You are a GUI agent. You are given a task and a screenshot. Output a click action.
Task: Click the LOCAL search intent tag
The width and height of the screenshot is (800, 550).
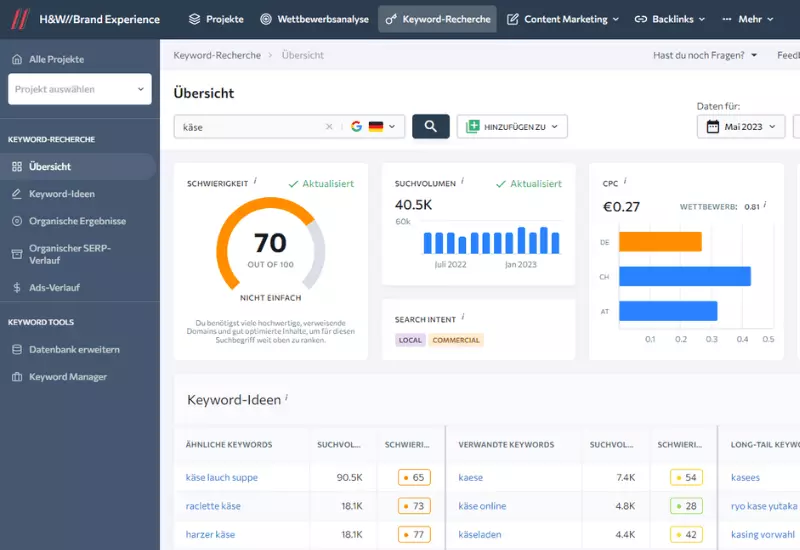pos(410,340)
